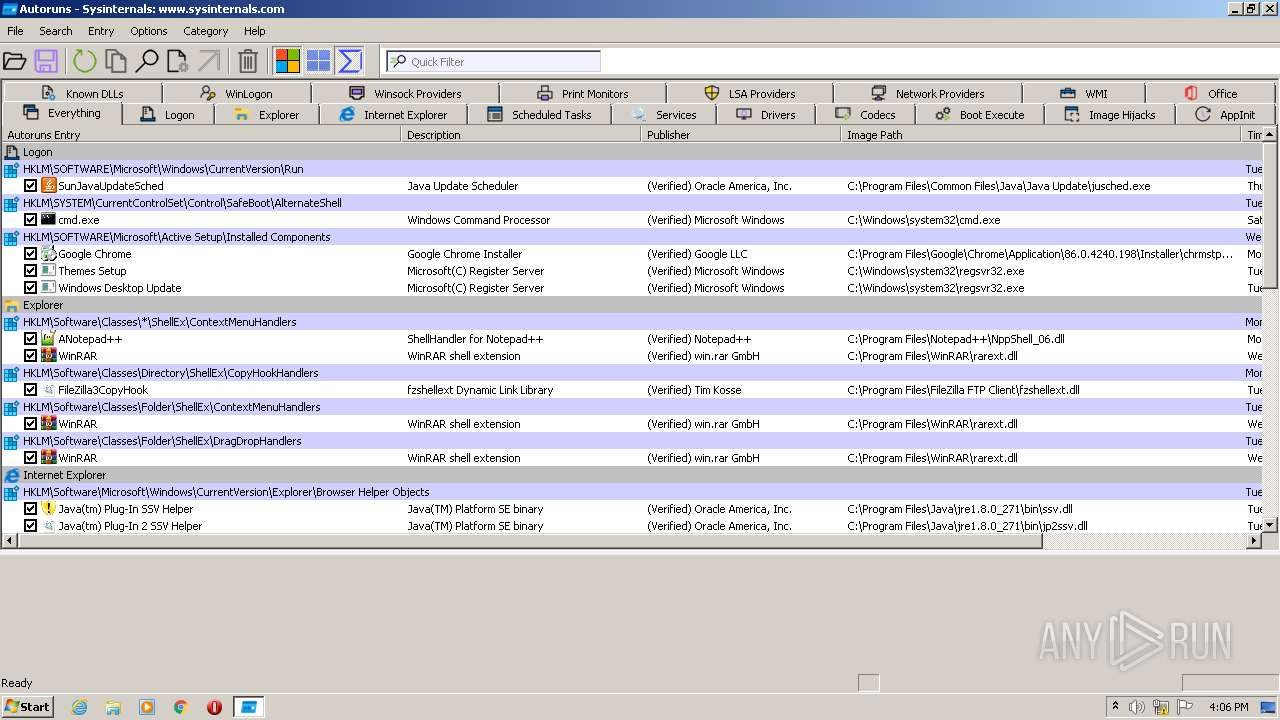
Task: Switch to the Known DLLs tab
Action: click(x=82, y=94)
